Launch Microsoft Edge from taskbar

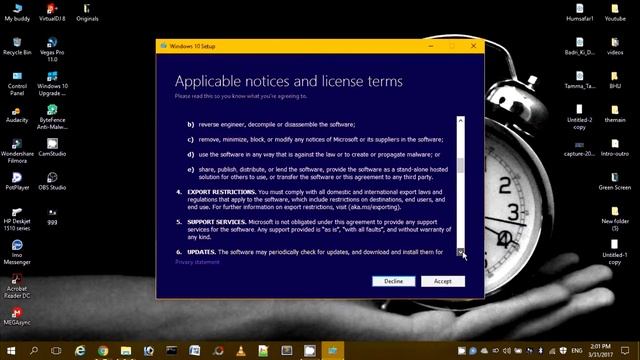click(x=80, y=351)
